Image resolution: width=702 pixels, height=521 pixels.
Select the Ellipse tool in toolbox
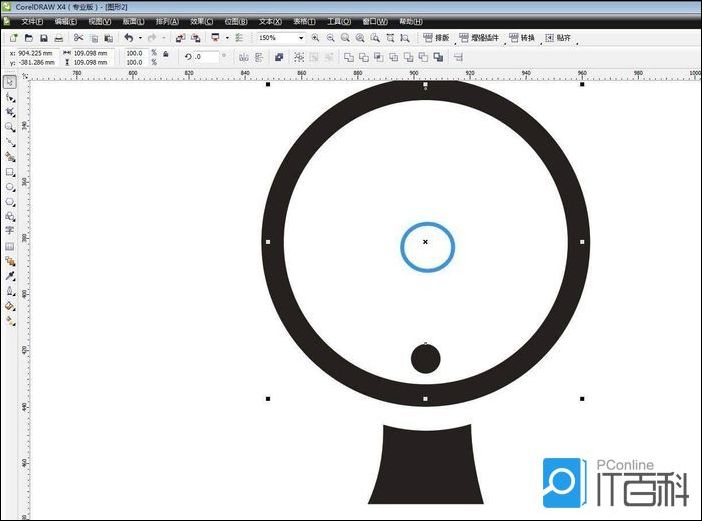tap(10, 186)
